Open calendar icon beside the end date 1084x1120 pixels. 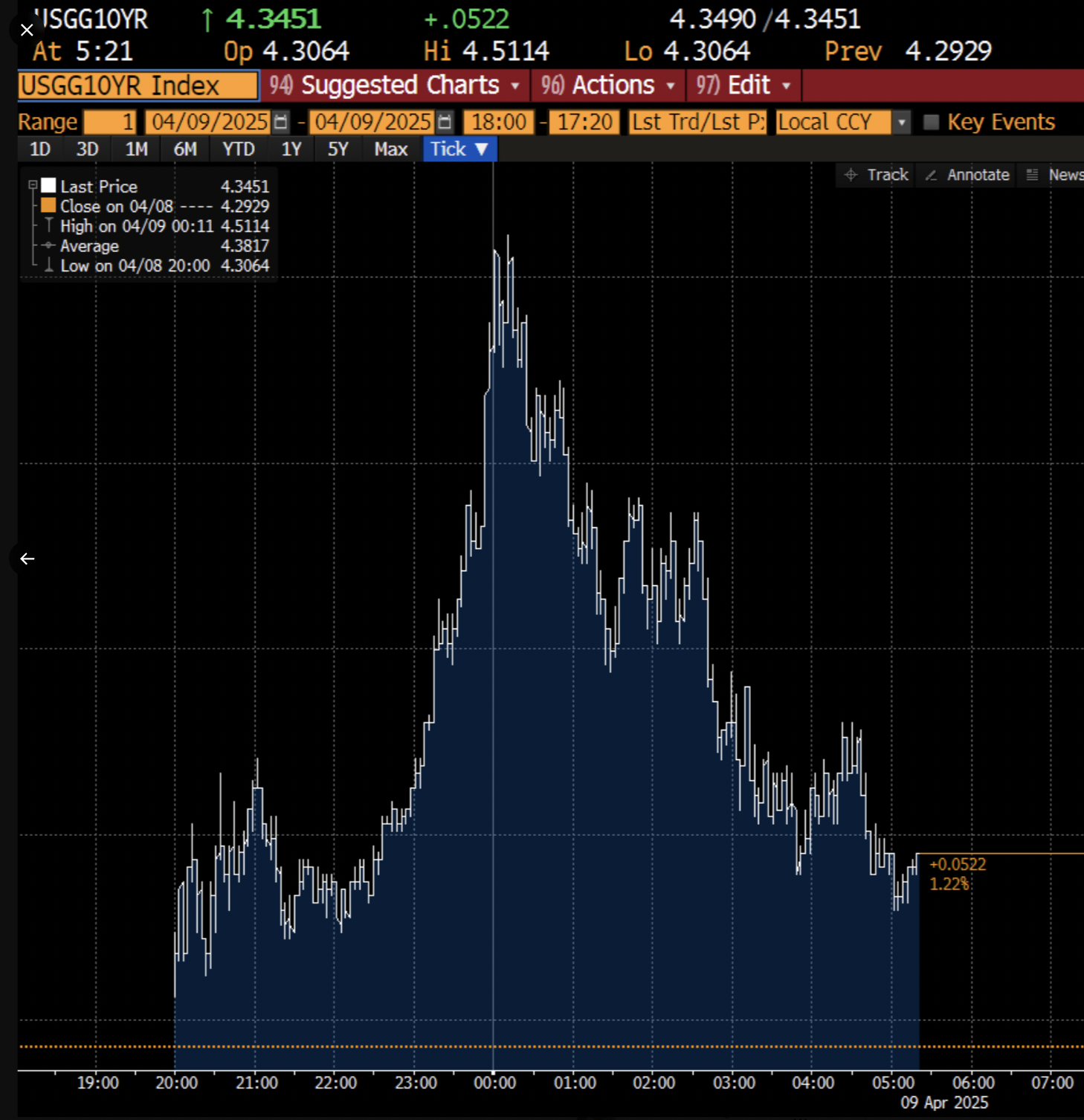point(445,122)
